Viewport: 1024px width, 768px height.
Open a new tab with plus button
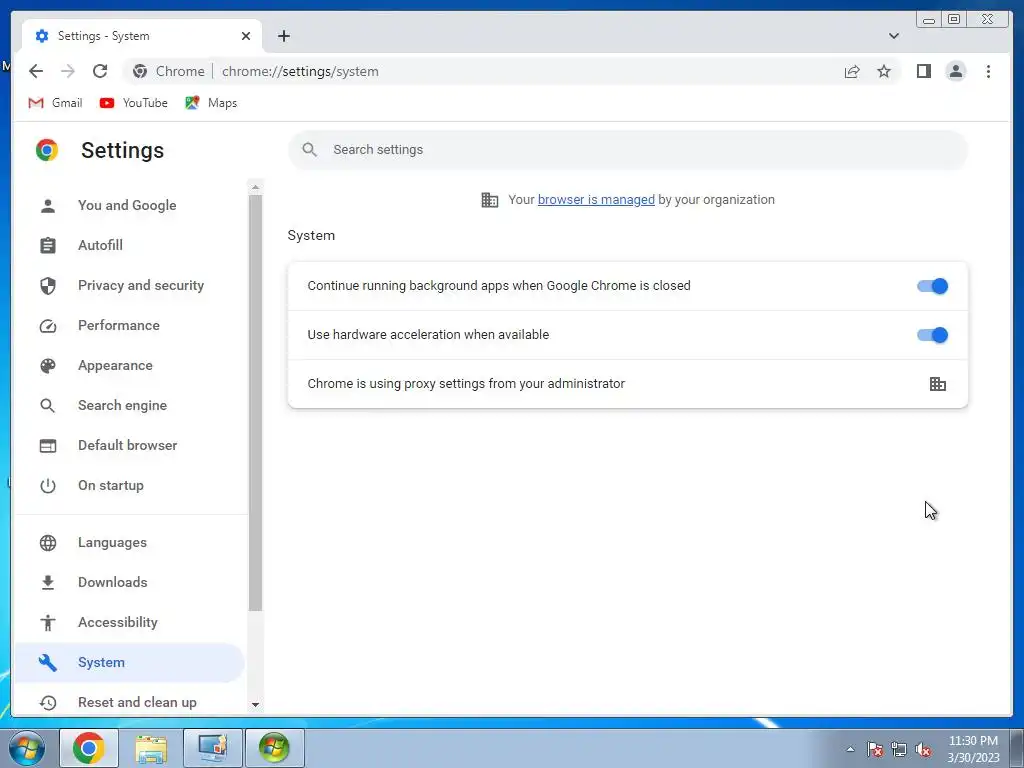[283, 36]
